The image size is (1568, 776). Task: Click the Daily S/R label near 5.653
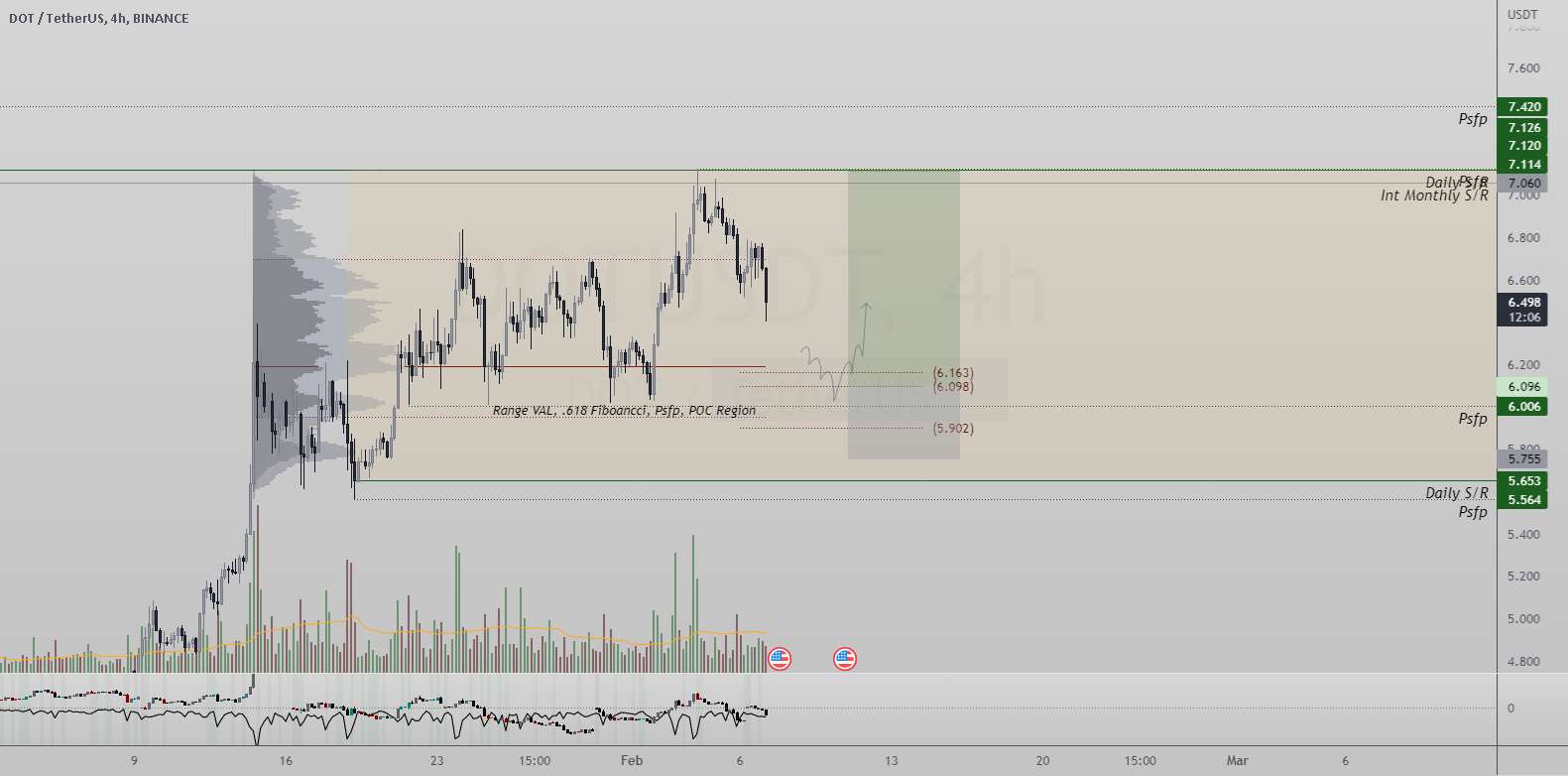(x=1457, y=493)
